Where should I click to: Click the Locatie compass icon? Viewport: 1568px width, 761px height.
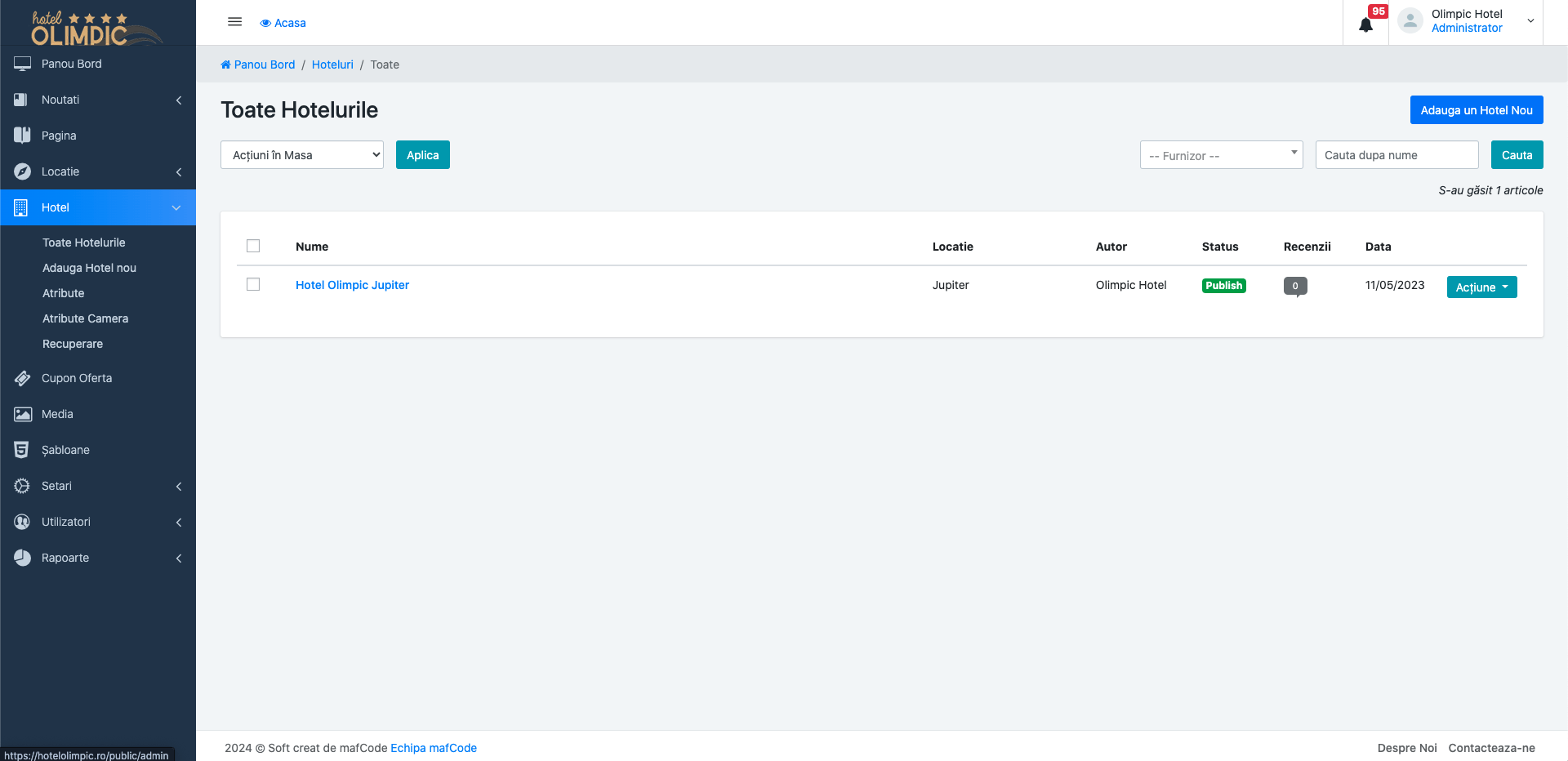pos(22,171)
